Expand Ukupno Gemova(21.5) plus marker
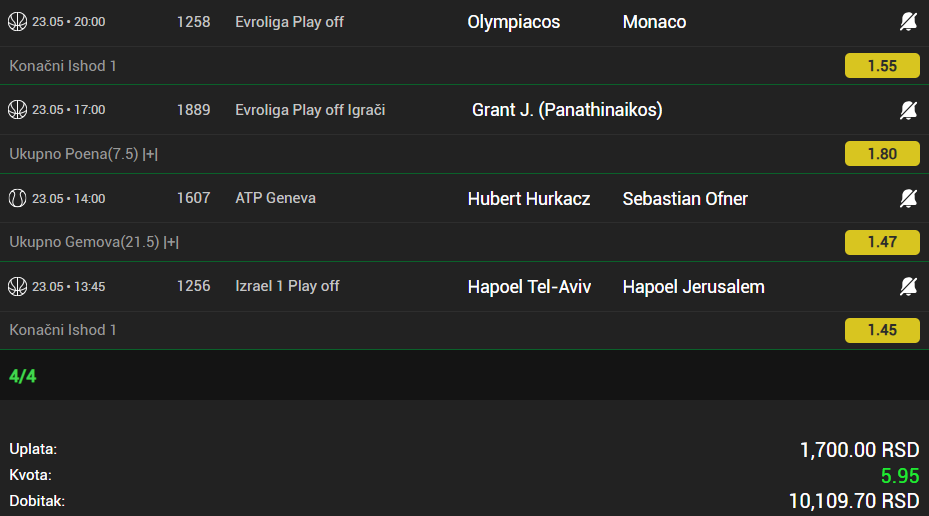Image resolution: width=929 pixels, height=516 pixels. point(171,242)
